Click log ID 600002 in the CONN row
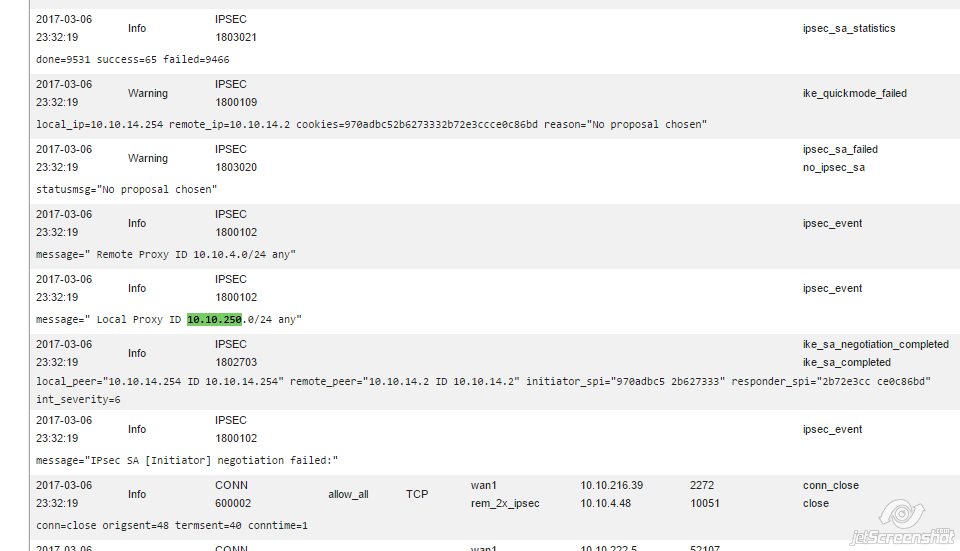This screenshot has width=960, height=551. (x=233, y=503)
